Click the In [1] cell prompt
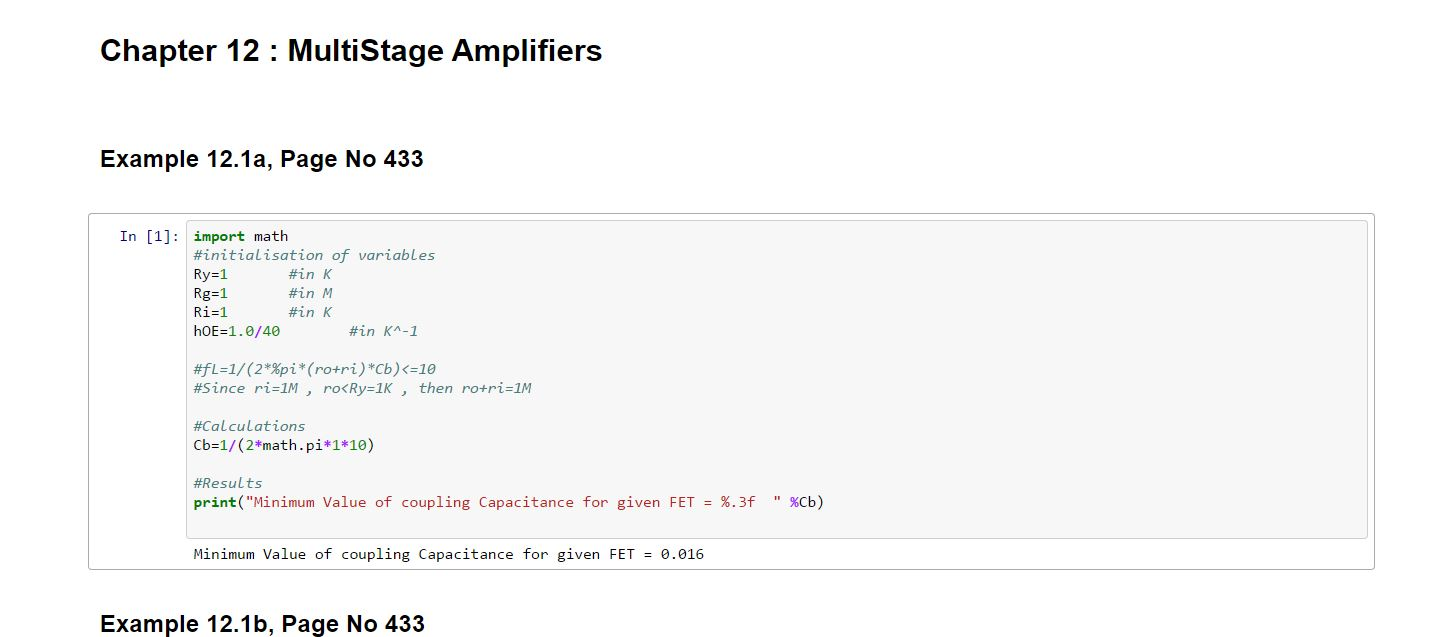This screenshot has height=637, width=1453. click(149, 236)
